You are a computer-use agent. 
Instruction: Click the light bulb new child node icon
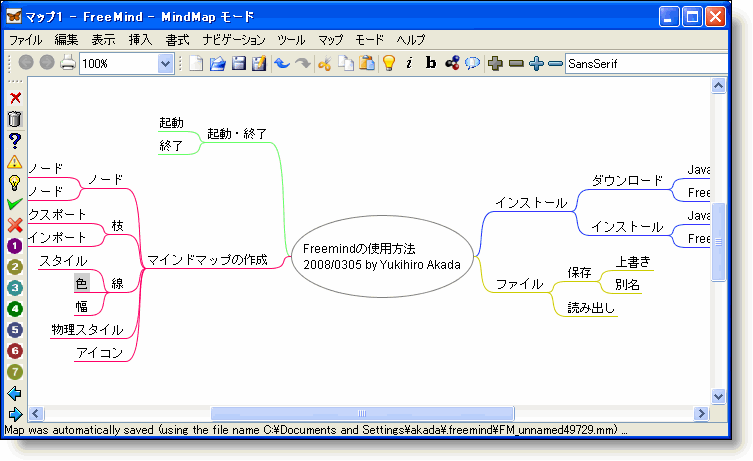coord(389,63)
